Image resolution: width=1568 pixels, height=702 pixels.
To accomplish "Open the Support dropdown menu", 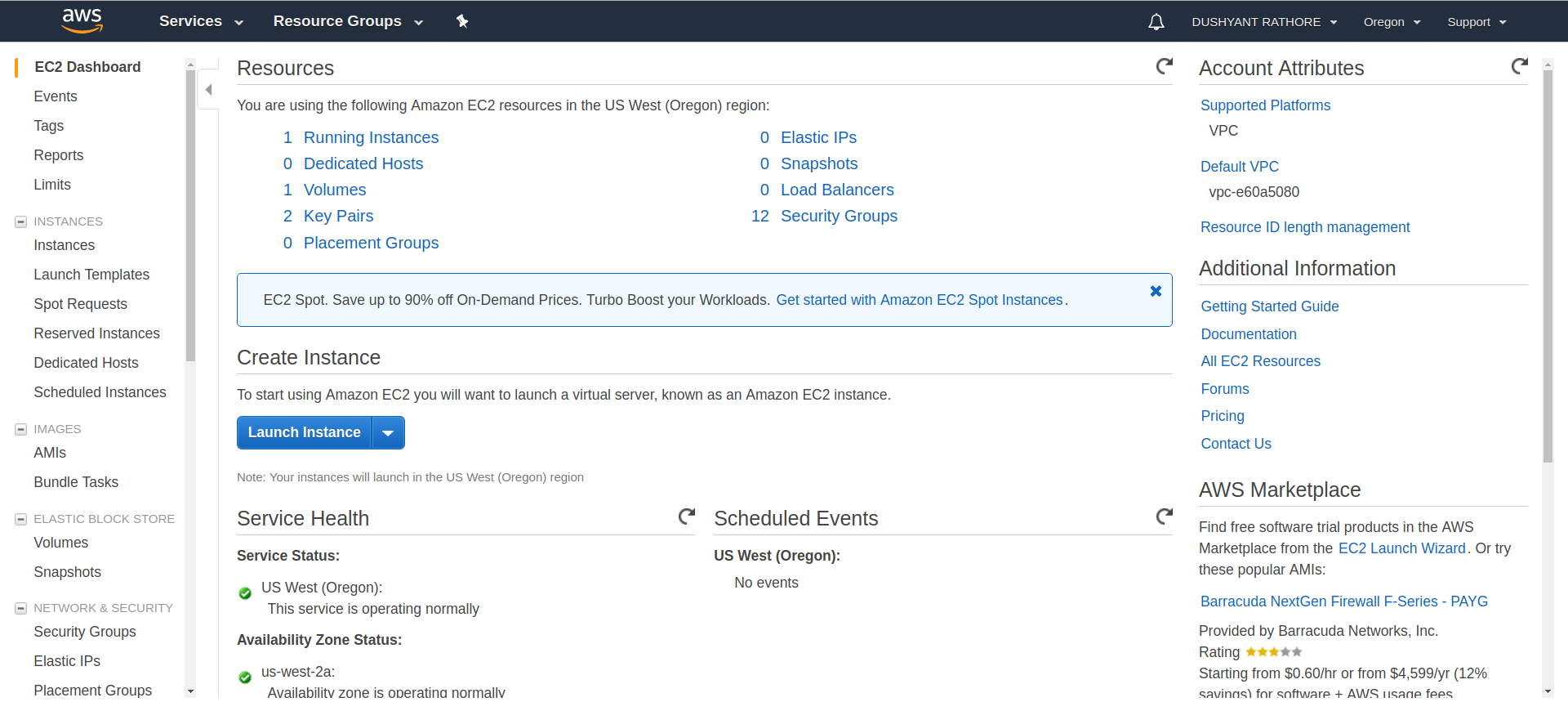I will [1477, 22].
